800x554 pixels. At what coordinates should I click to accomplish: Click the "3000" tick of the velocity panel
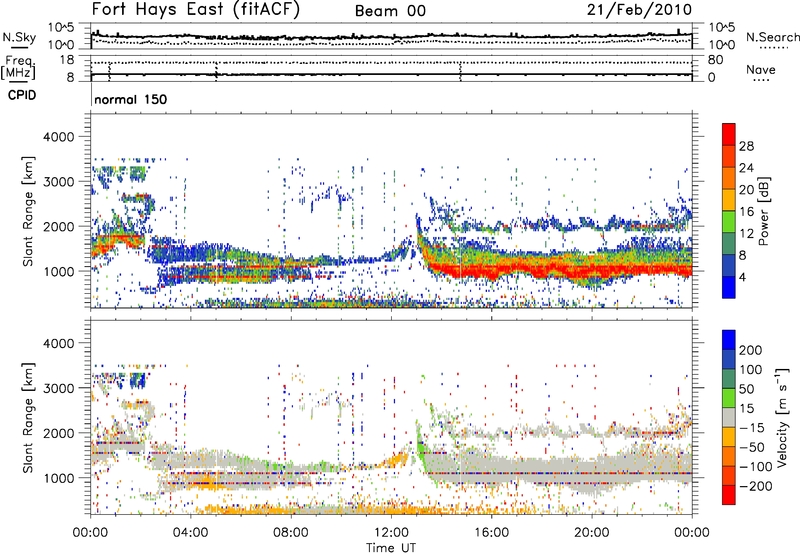pyautogui.click(x=59, y=388)
